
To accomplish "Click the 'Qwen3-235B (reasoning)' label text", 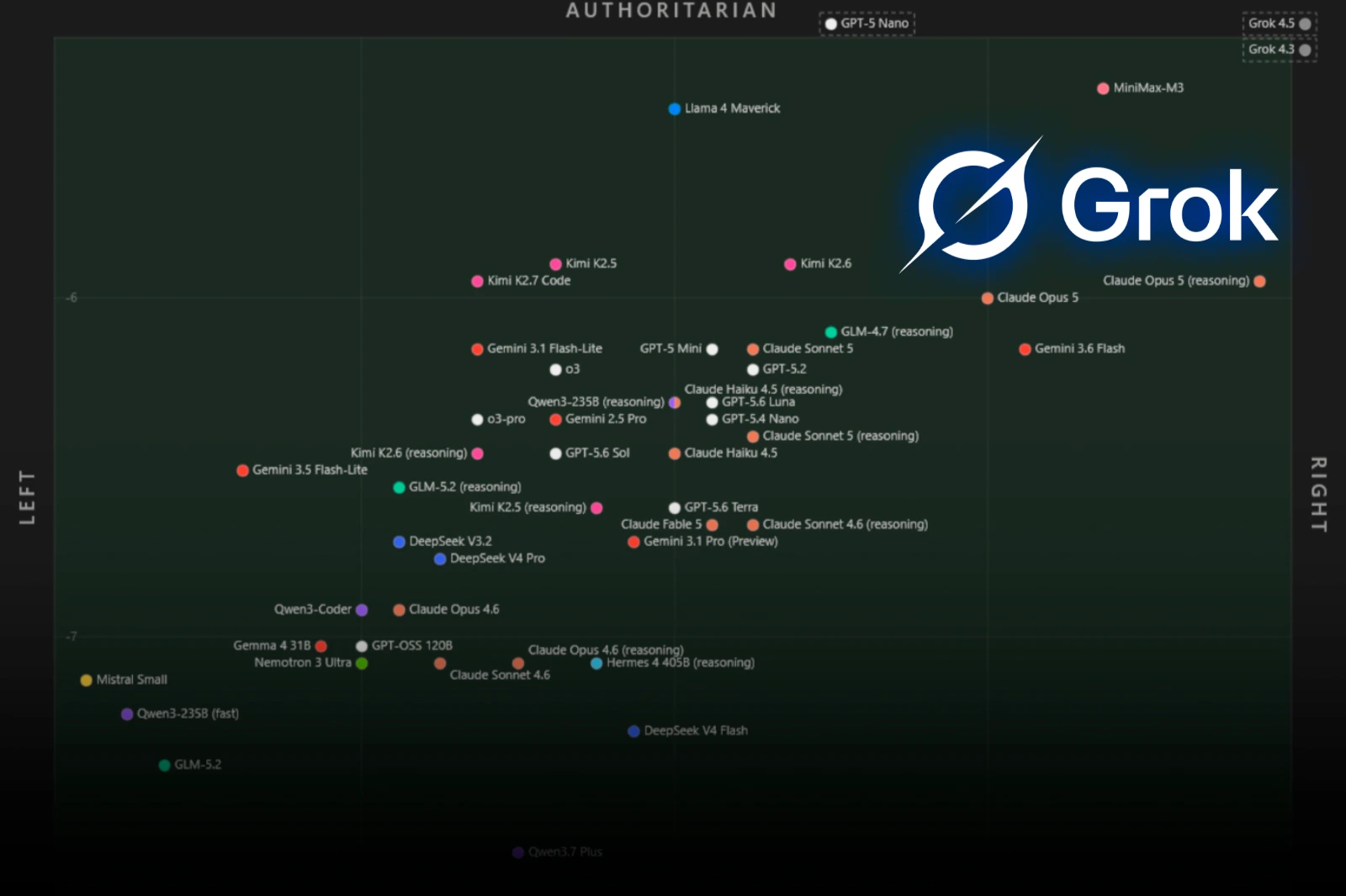I will click(x=596, y=402).
